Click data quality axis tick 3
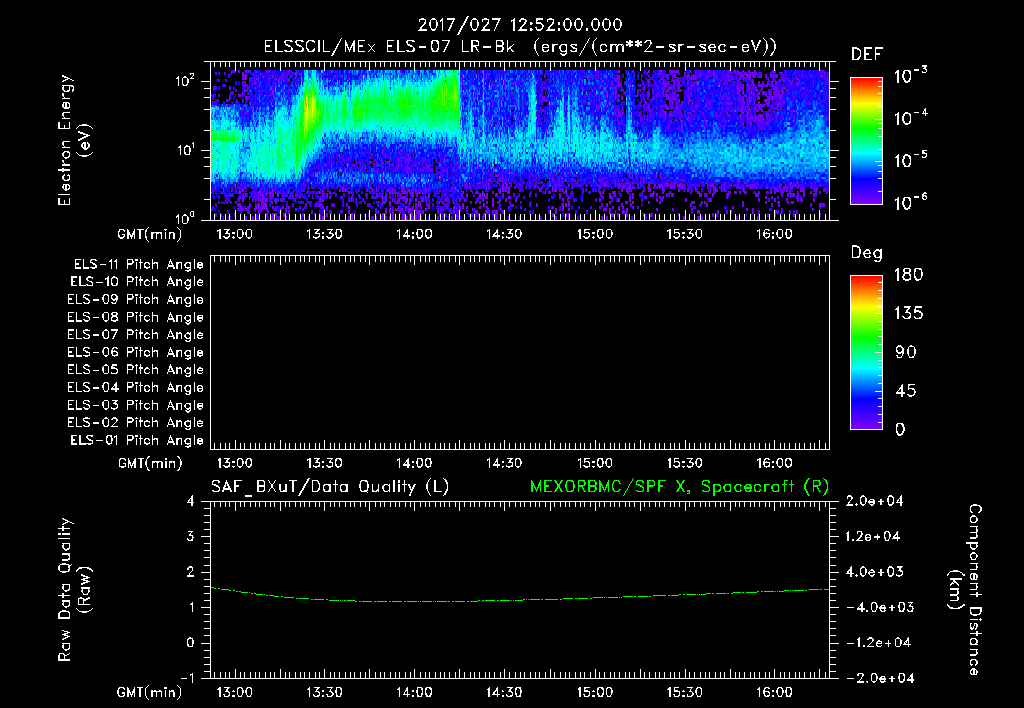 coord(191,536)
